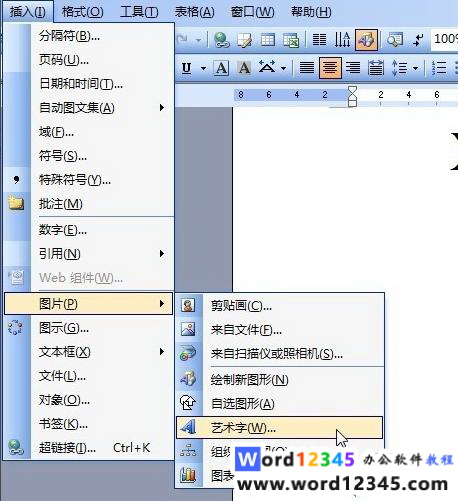The height and width of the screenshot is (501, 458).
Task: Click the Character Shading icon
Action: click(244, 68)
